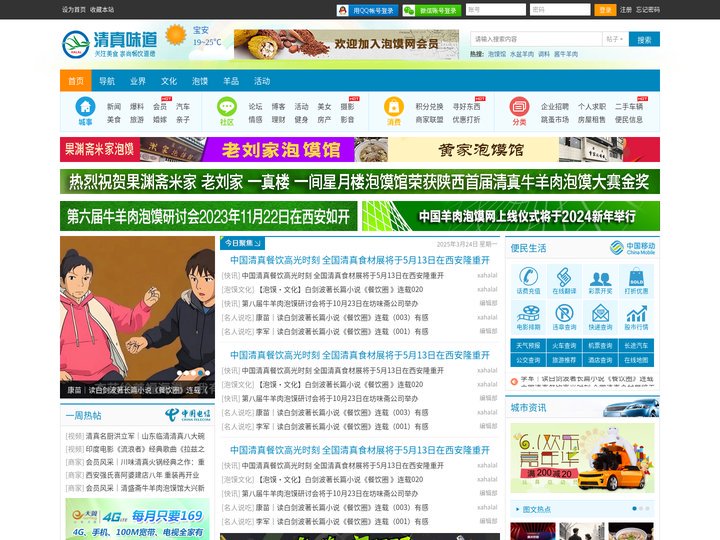
Task: Select the last carousel dot on the slideshow
Action: click(x=208, y=373)
